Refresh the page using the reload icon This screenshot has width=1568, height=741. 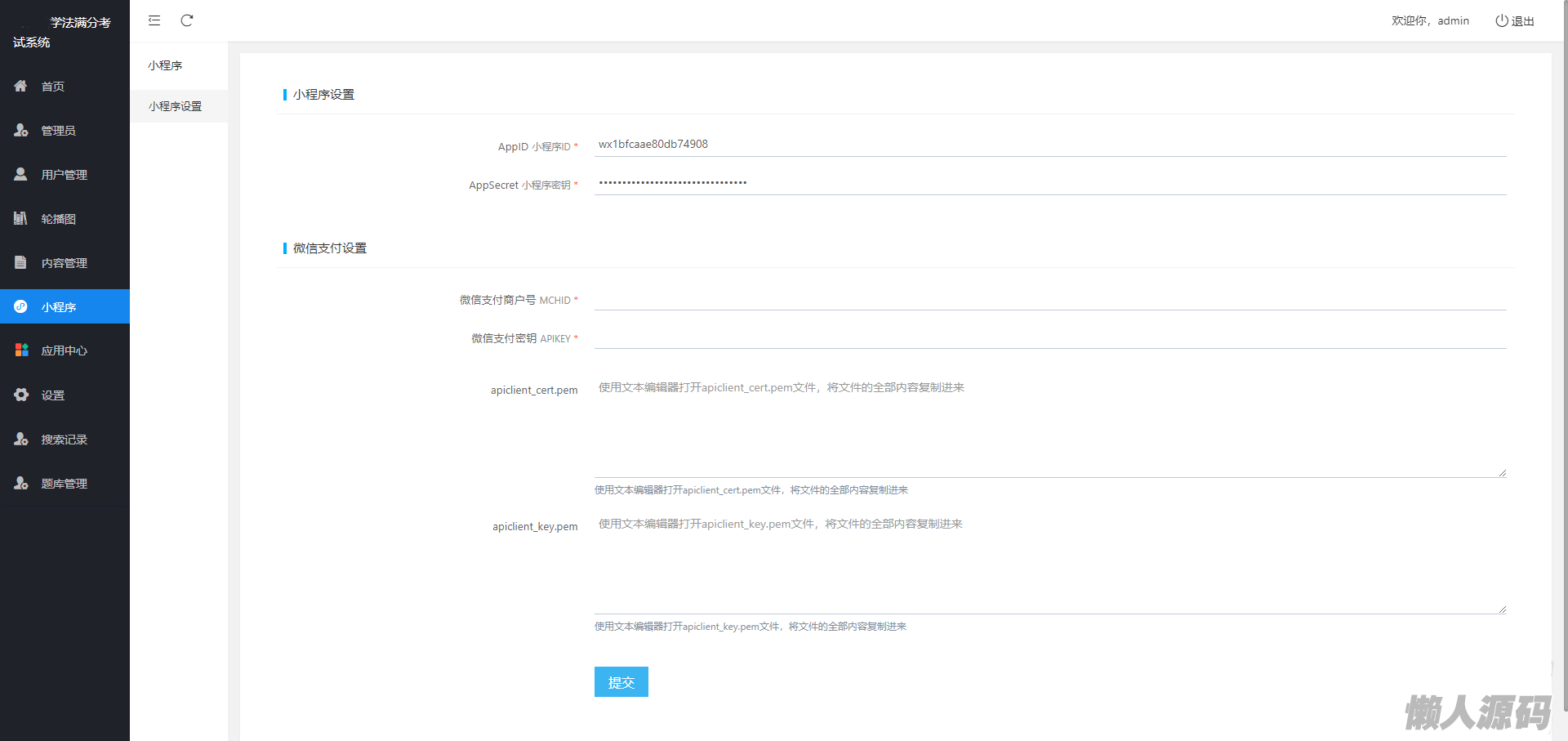pyautogui.click(x=187, y=20)
